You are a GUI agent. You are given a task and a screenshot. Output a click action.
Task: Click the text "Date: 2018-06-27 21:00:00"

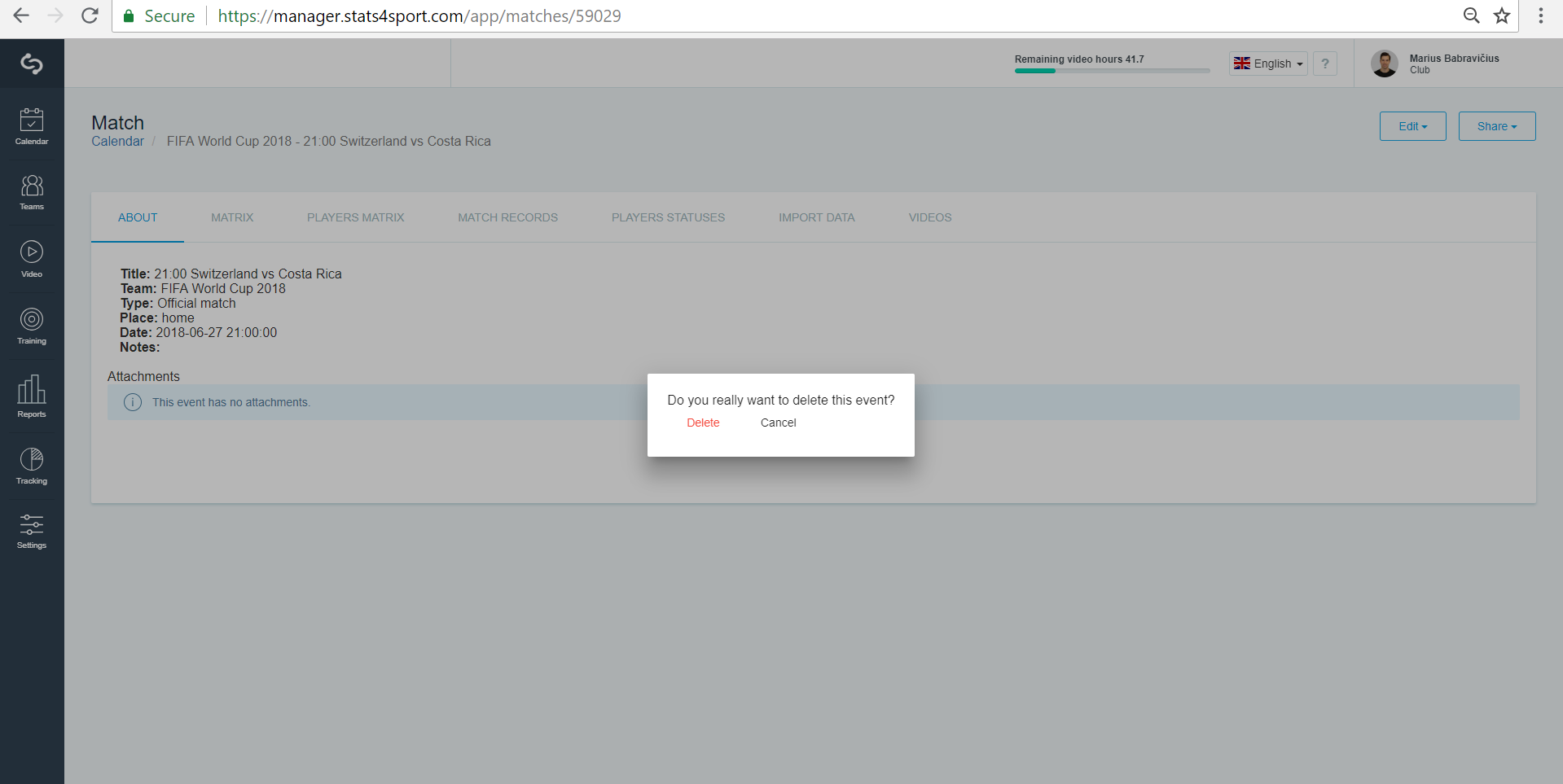click(199, 332)
